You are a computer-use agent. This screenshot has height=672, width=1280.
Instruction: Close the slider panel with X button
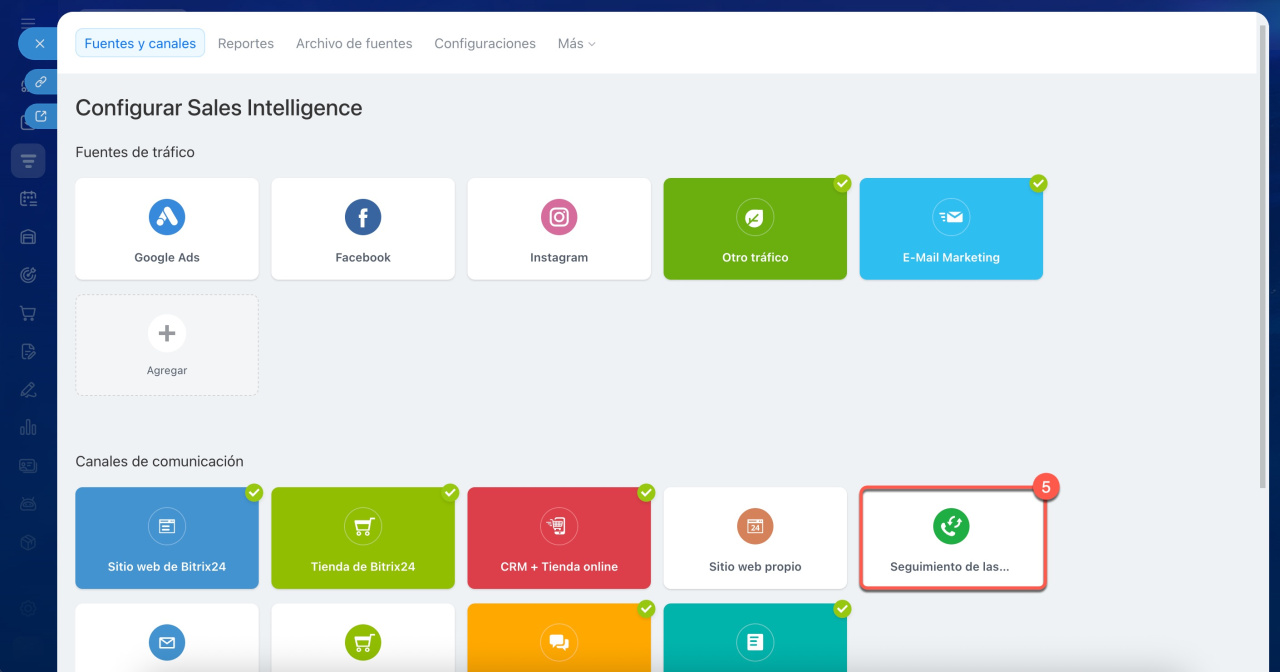click(x=40, y=44)
